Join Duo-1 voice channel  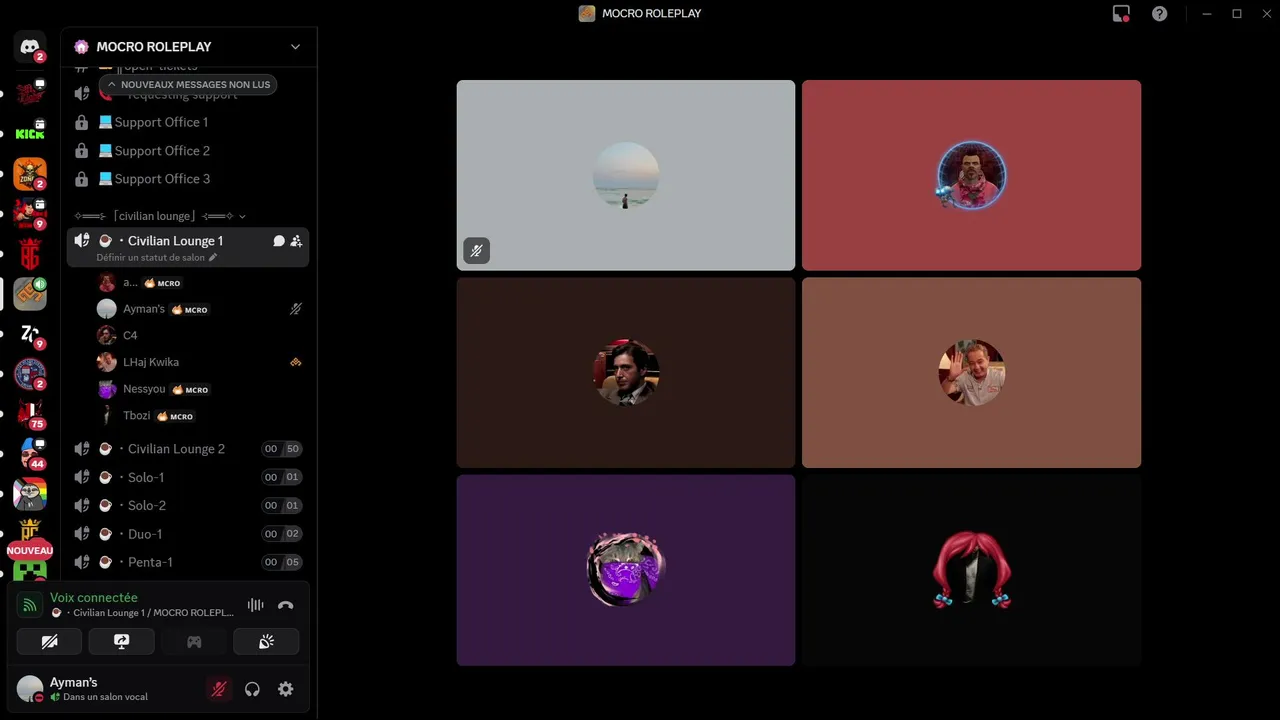[x=188, y=534]
